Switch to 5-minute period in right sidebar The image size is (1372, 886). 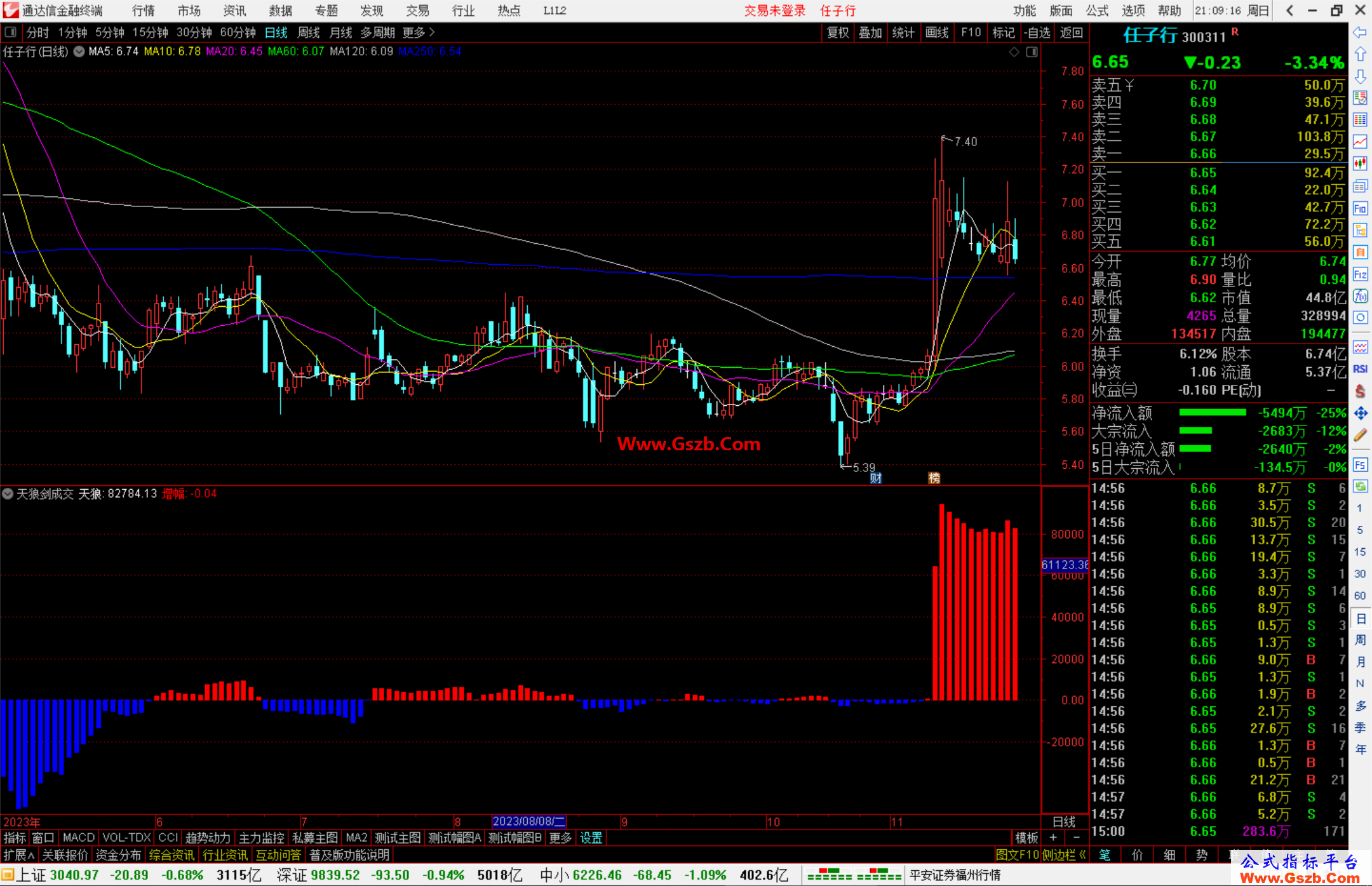pos(1359,530)
